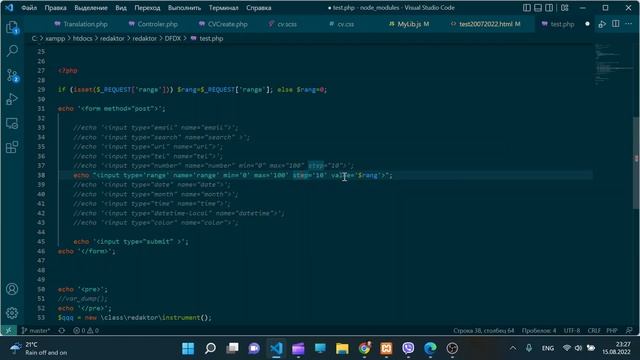This screenshot has width=640, height=360.
Task: Change the UTF-8 encoding setting
Action: pos(572,330)
